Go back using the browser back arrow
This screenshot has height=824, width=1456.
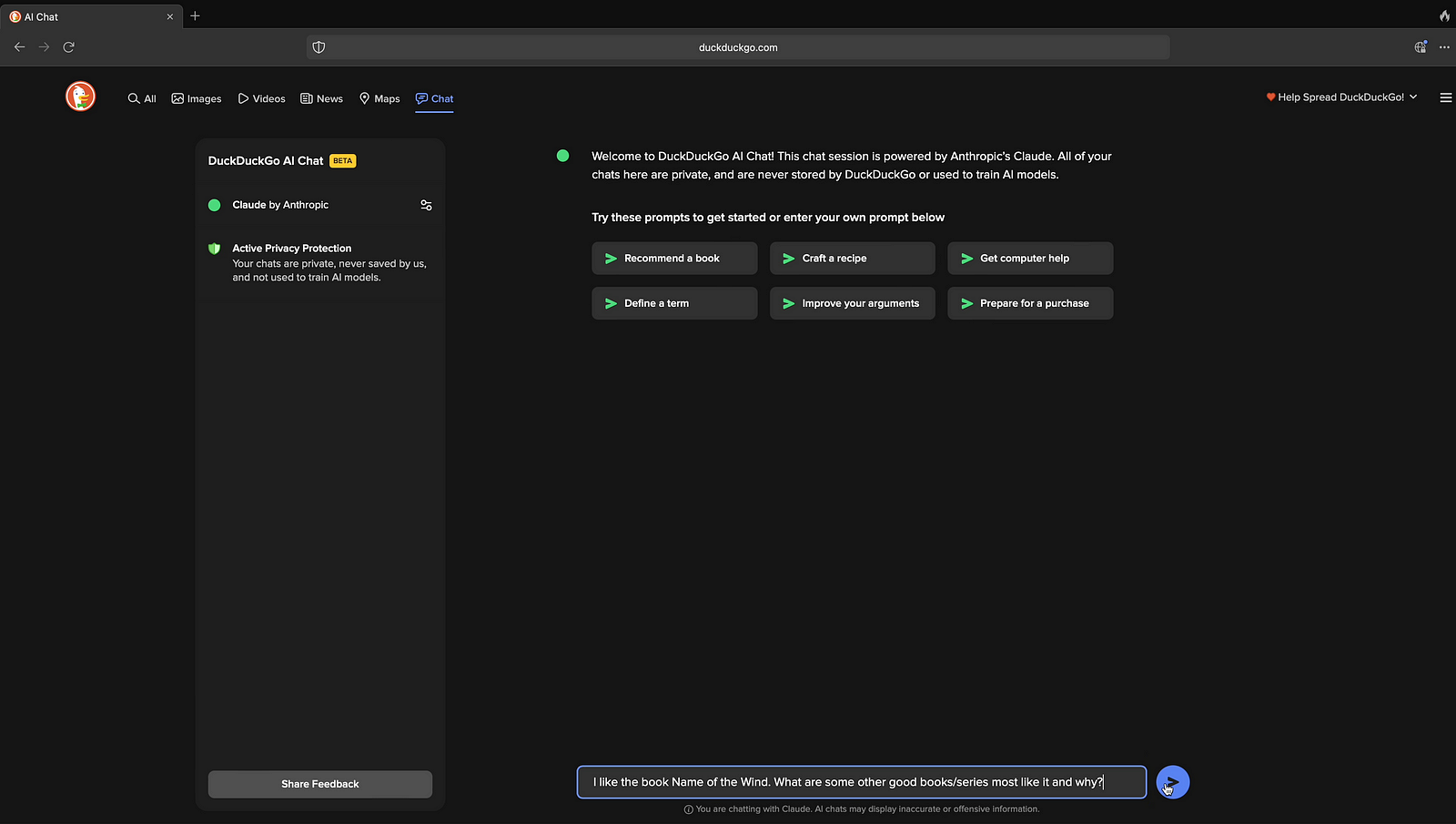point(19,47)
